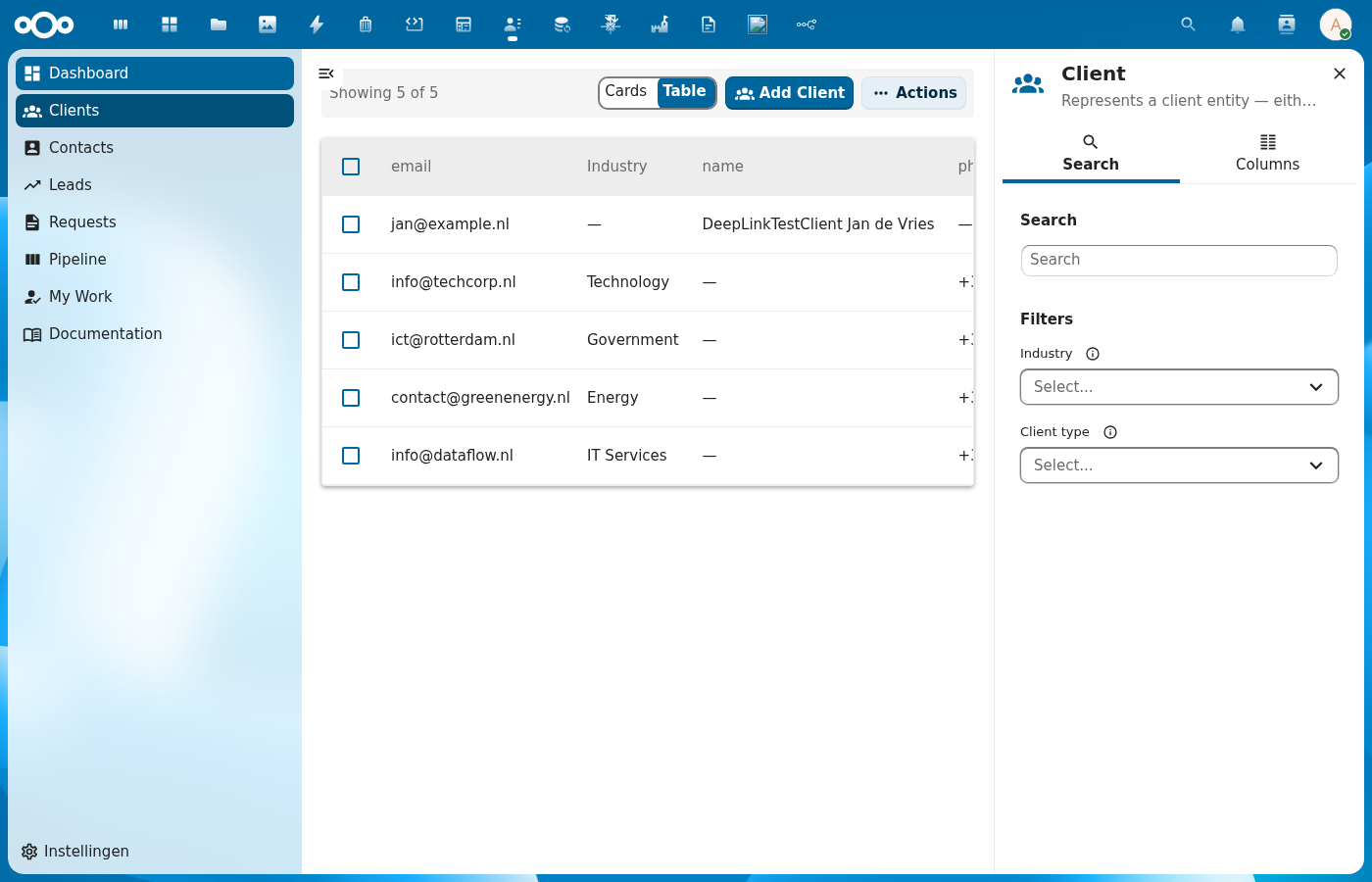Select the jan@example.nl row checkbox
1372x882 pixels.
tap(351, 224)
